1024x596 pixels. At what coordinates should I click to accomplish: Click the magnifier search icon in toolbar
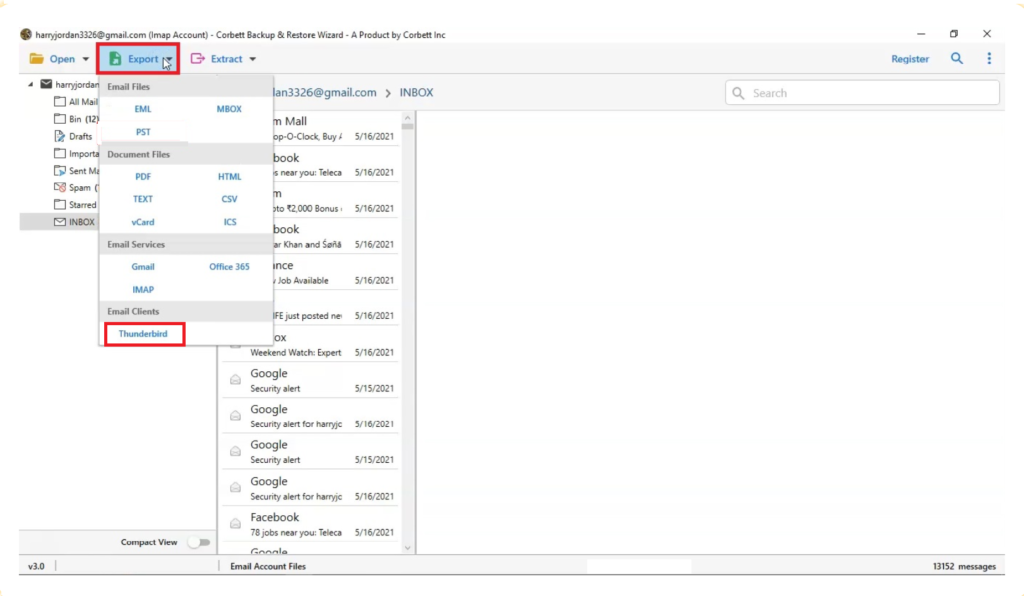point(957,59)
